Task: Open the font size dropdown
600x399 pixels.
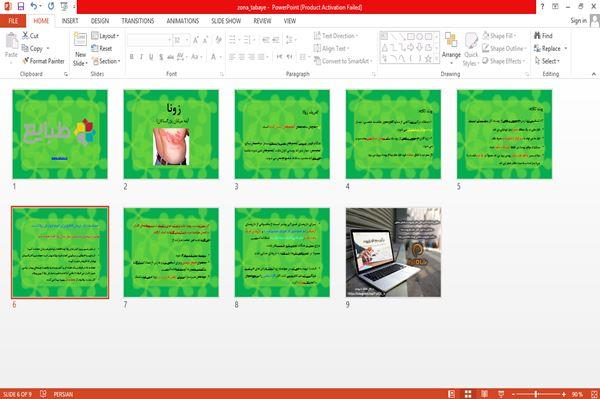Action: (187, 40)
